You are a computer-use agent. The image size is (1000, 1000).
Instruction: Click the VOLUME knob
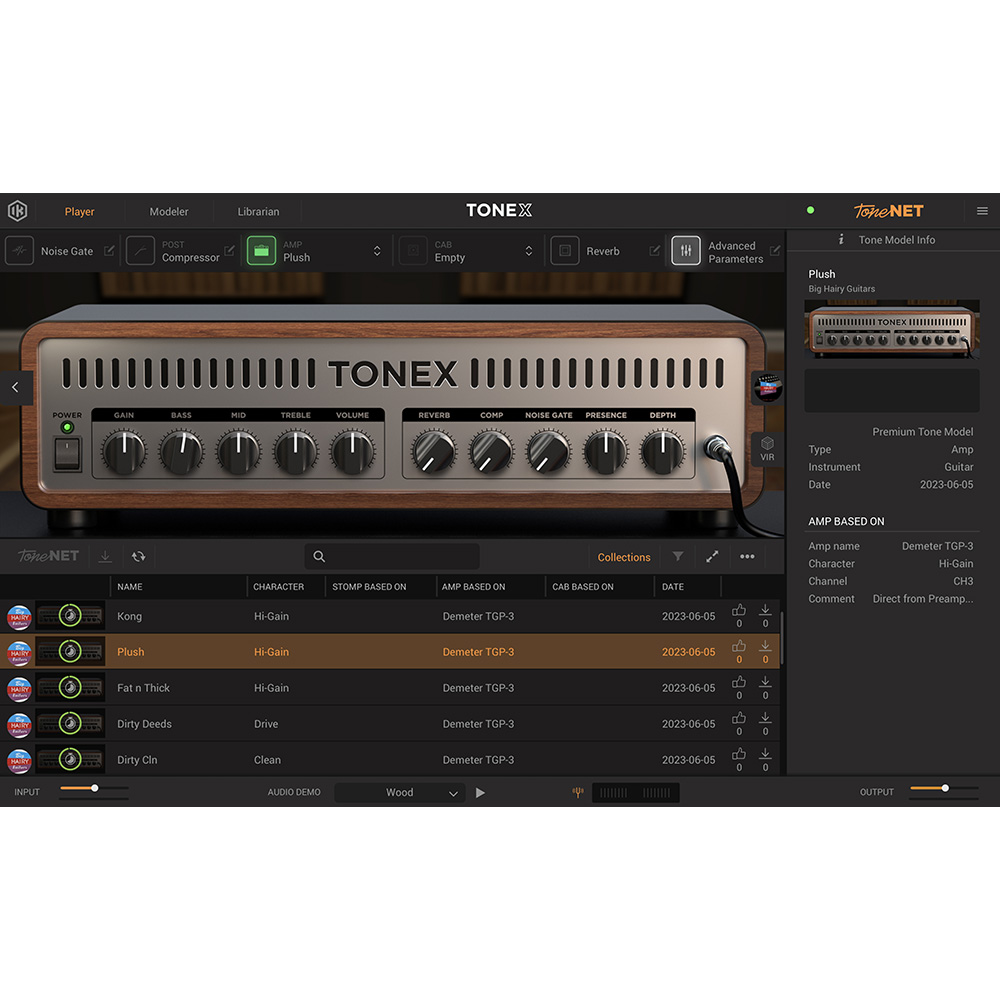(x=352, y=452)
